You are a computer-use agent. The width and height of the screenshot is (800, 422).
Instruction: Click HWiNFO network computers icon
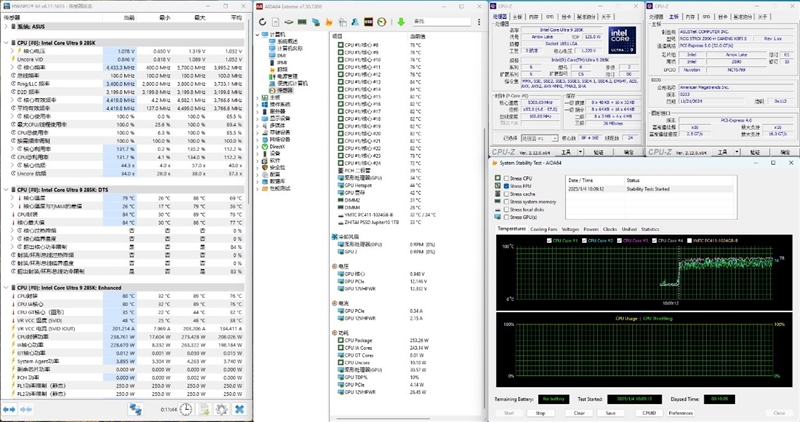pyautogui.click(x=135, y=409)
